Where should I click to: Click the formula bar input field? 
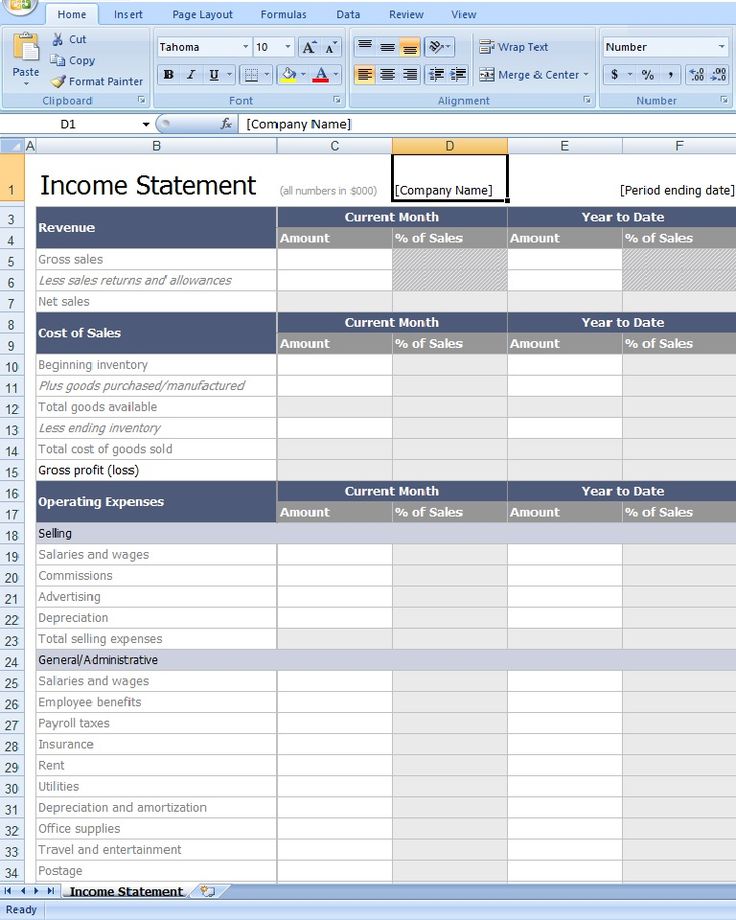coord(487,124)
